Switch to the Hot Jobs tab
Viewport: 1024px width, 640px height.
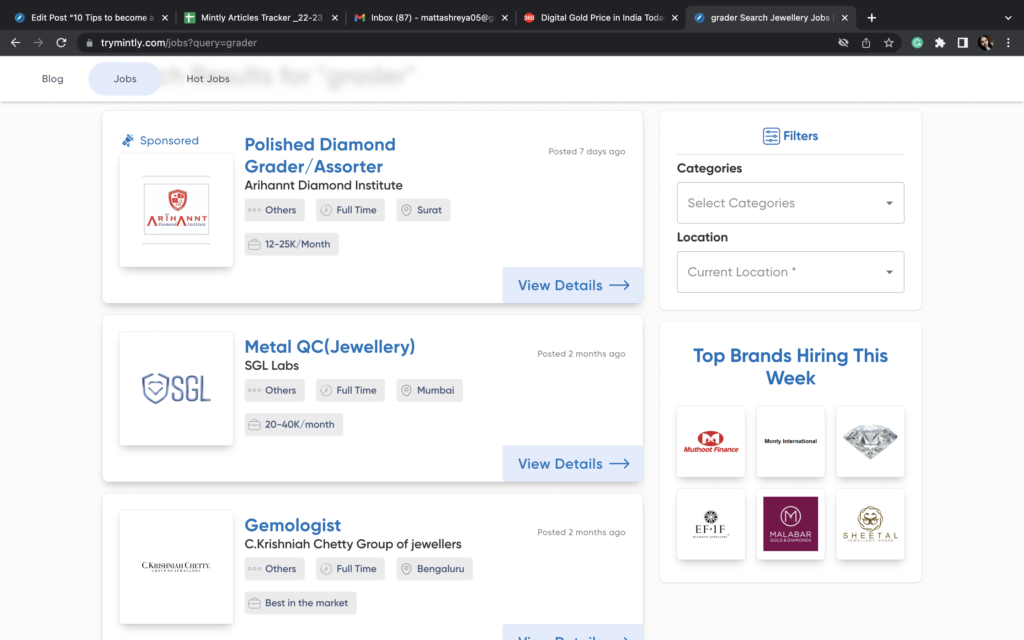tap(207, 78)
